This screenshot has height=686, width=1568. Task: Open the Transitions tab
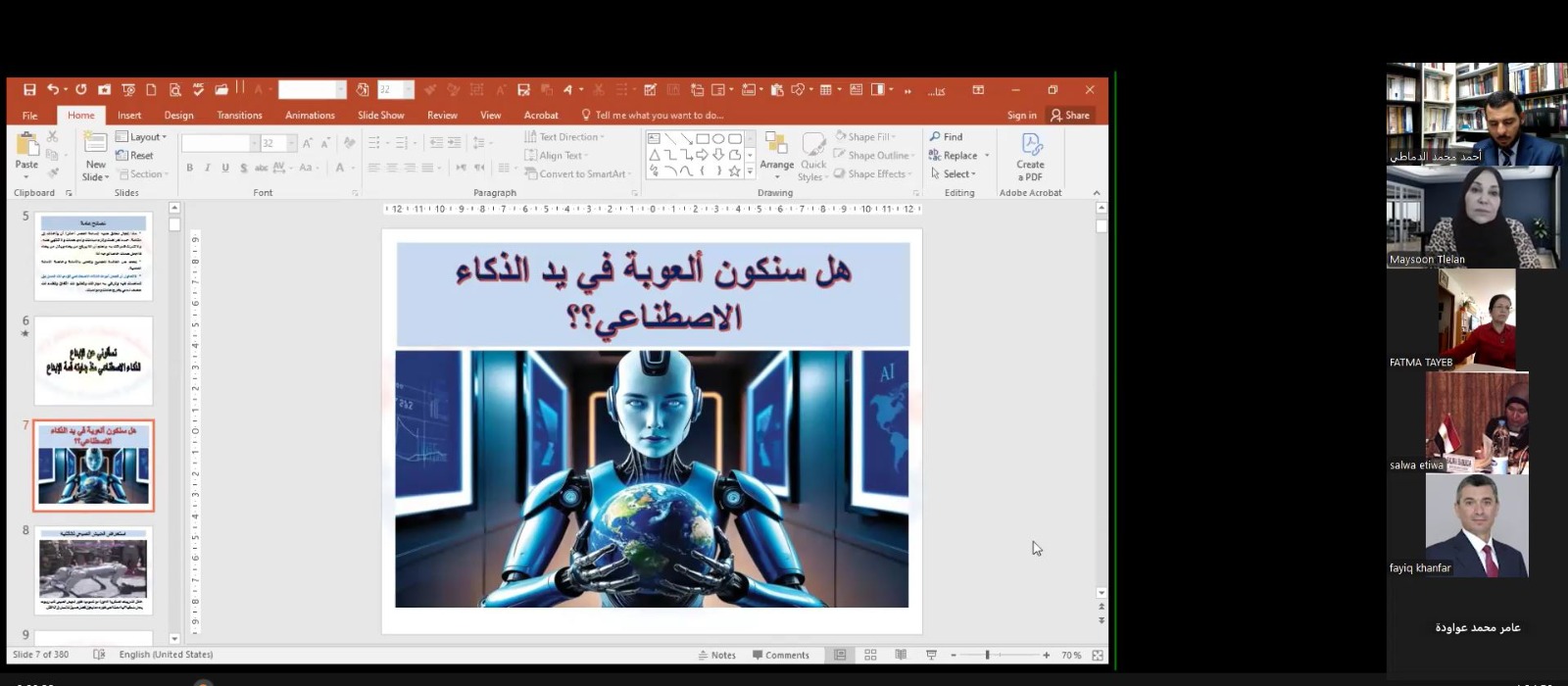pos(239,116)
